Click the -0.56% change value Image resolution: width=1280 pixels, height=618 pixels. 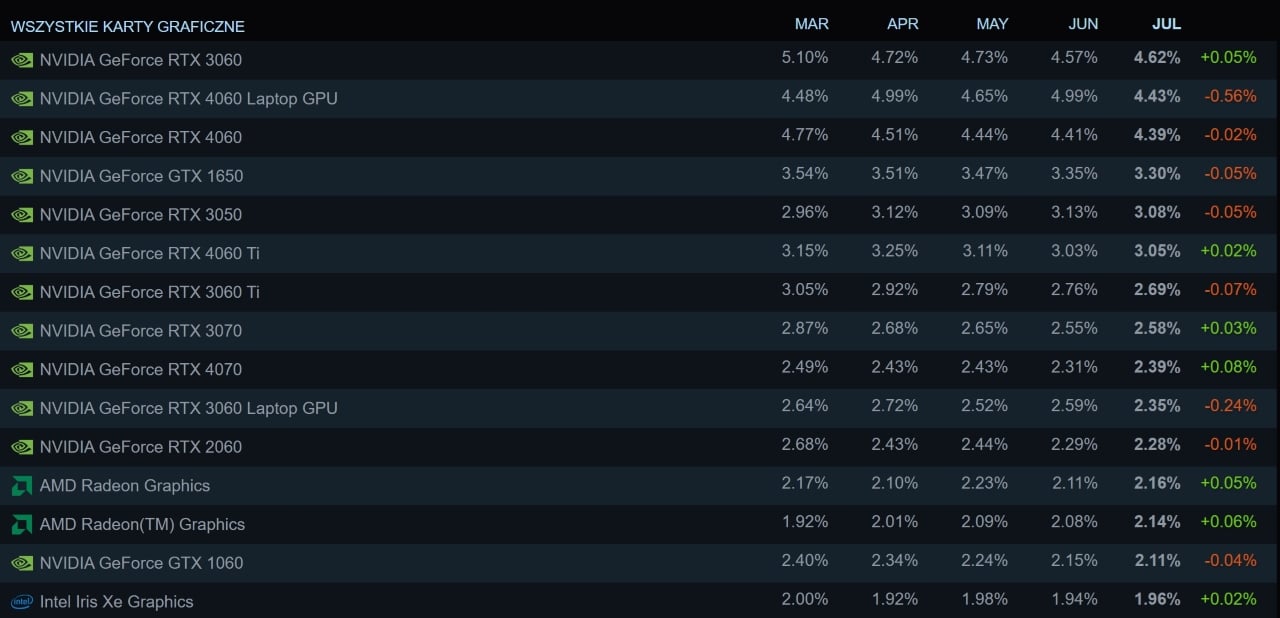1230,96
